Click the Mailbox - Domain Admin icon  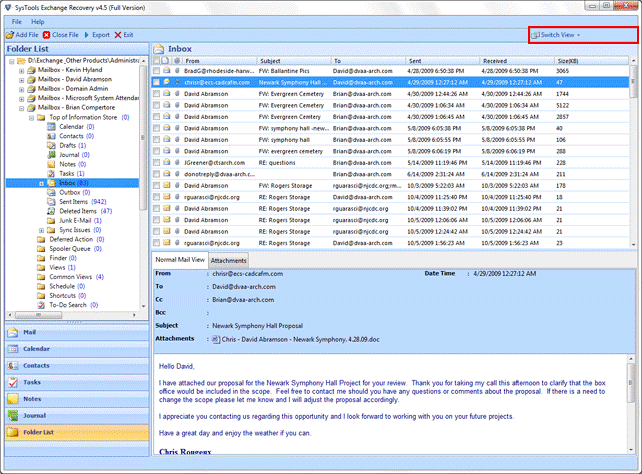(x=32, y=89)
